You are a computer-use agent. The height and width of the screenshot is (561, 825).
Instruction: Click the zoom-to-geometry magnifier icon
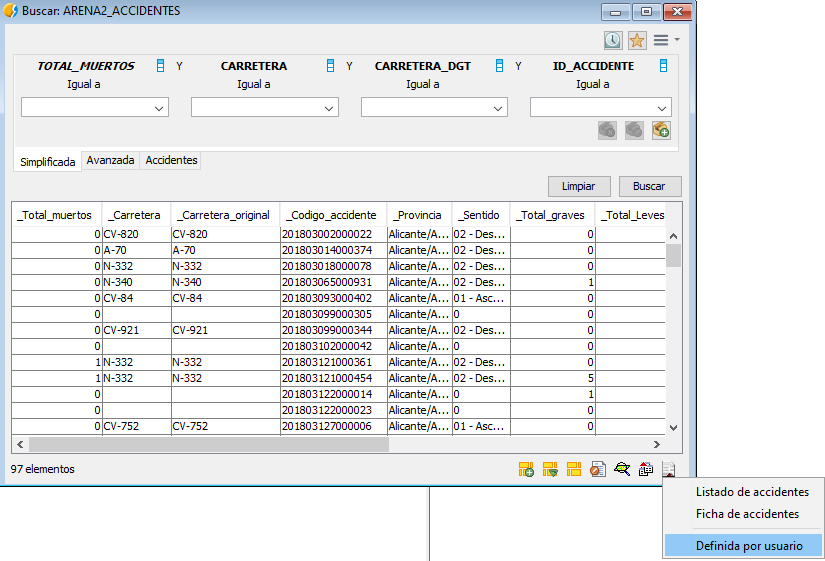point(622,469)
